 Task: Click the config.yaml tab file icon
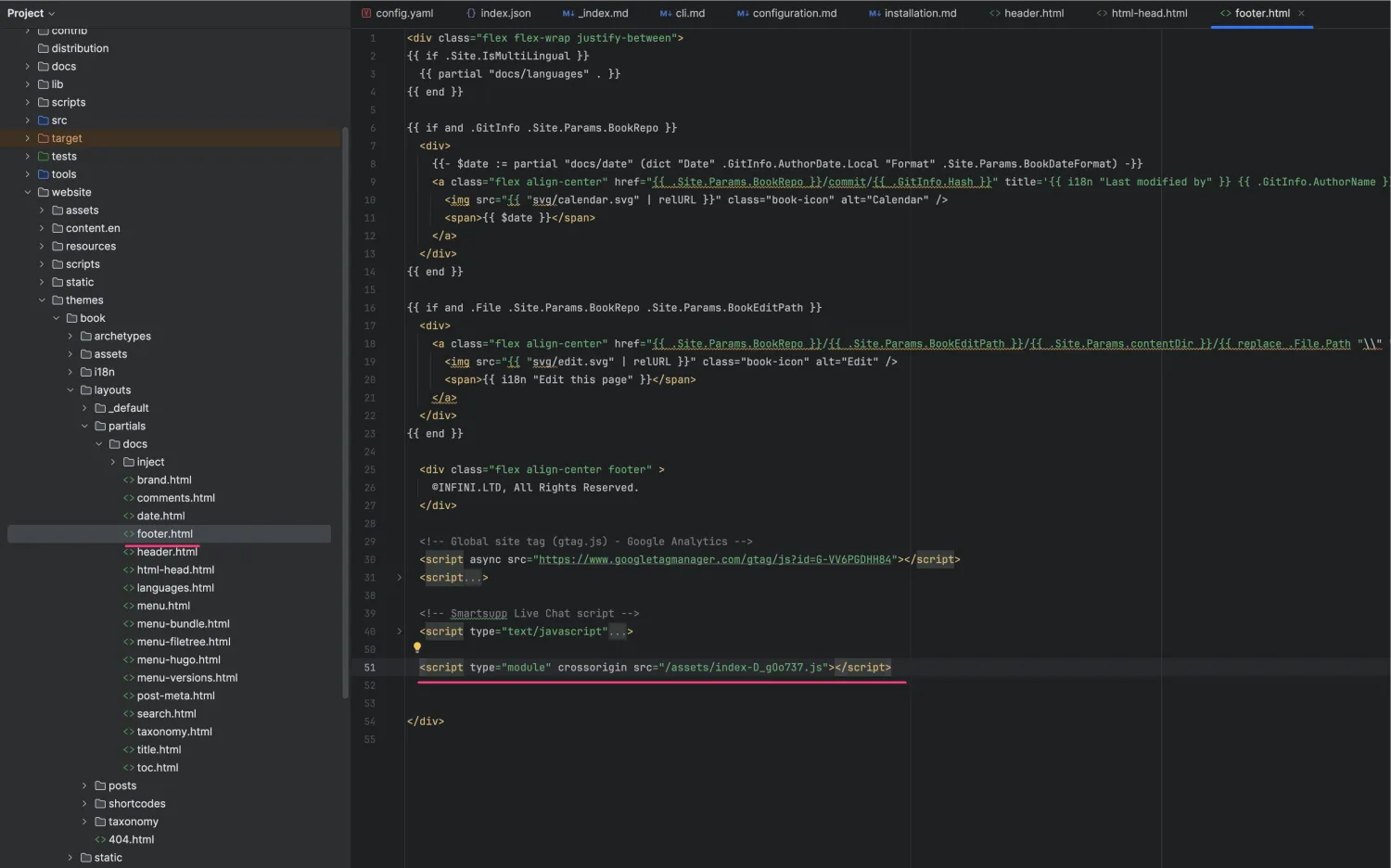tap(366, 13)
